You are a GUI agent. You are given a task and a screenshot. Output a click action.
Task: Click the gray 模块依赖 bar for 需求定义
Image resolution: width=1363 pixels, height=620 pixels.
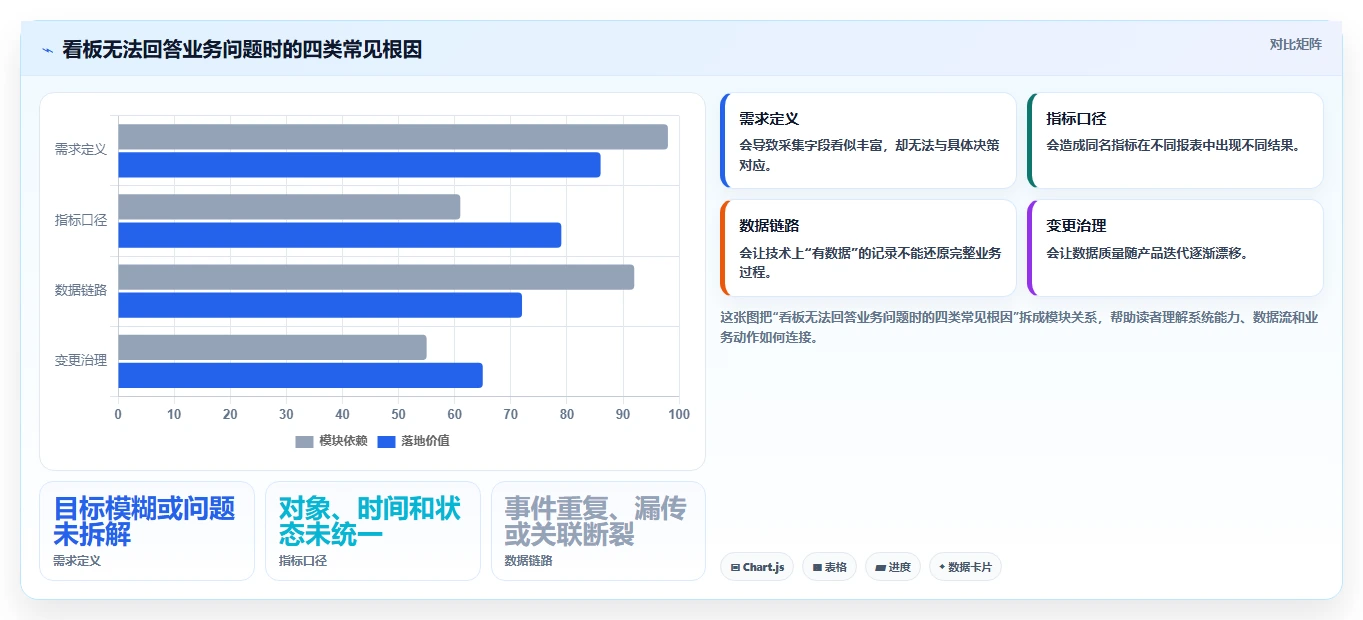393,137
